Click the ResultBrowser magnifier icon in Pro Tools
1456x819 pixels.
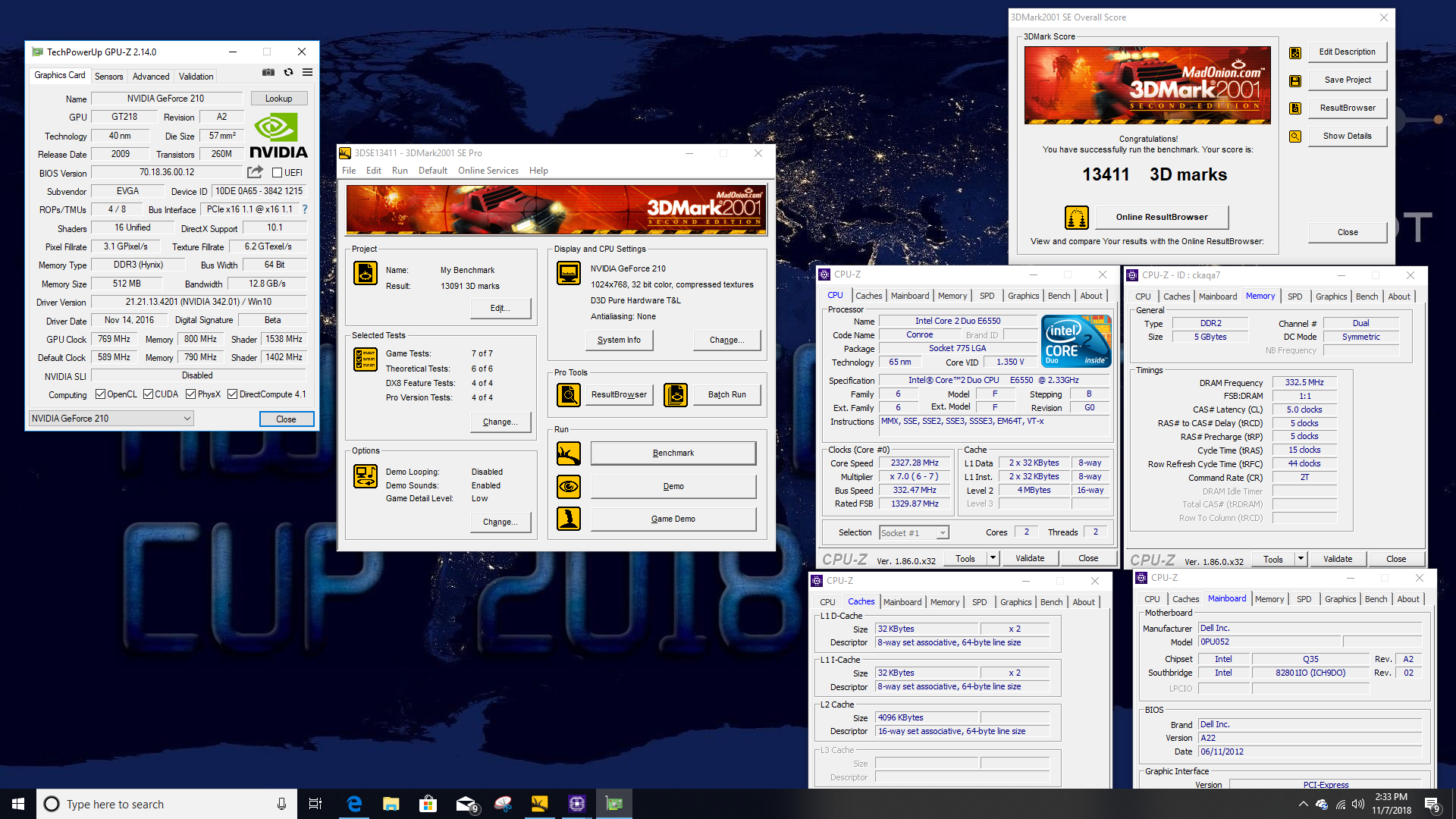[x=569, y=394]
